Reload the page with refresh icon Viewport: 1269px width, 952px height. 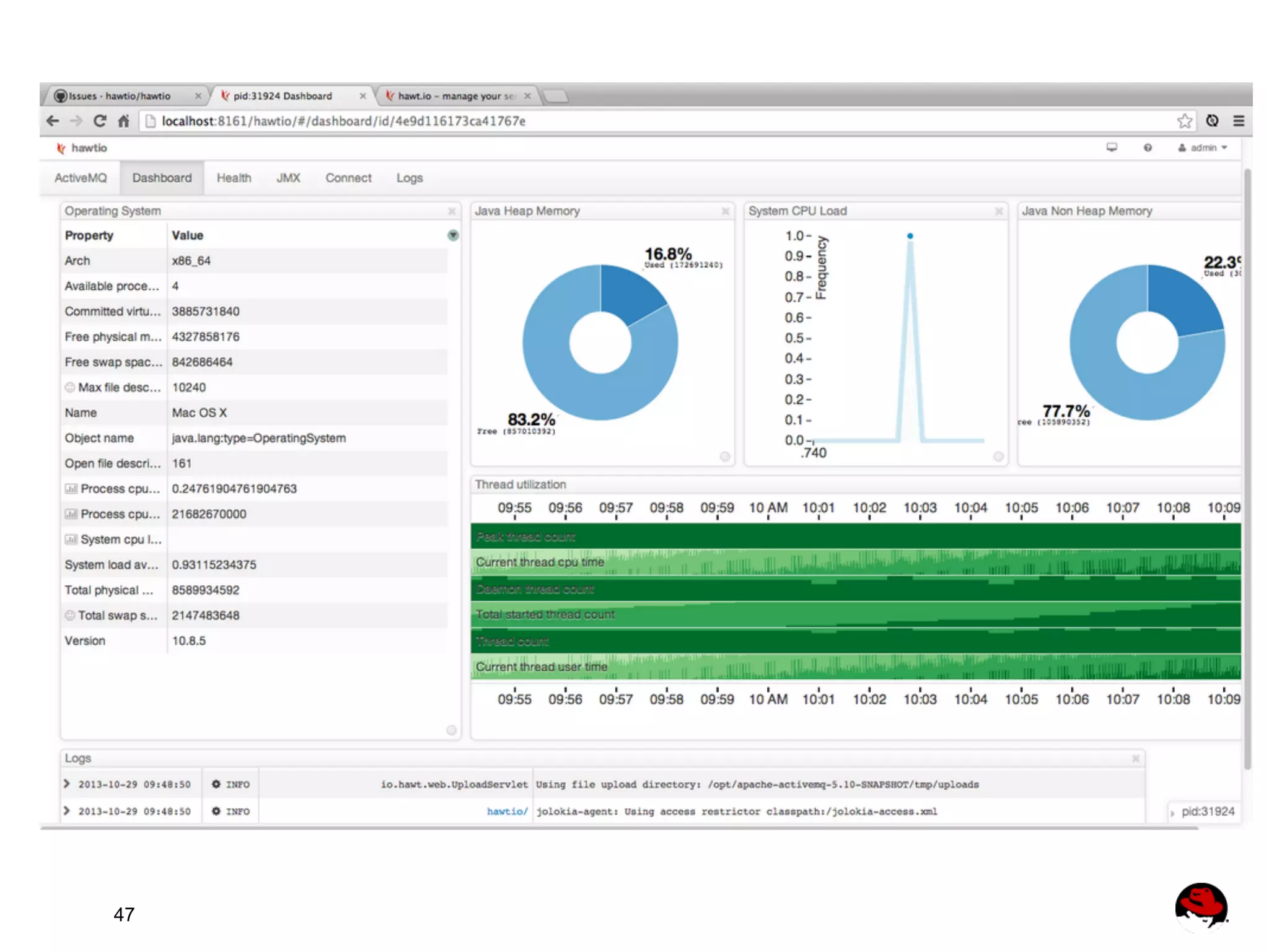pyautogui.click(x=99, y=121)
